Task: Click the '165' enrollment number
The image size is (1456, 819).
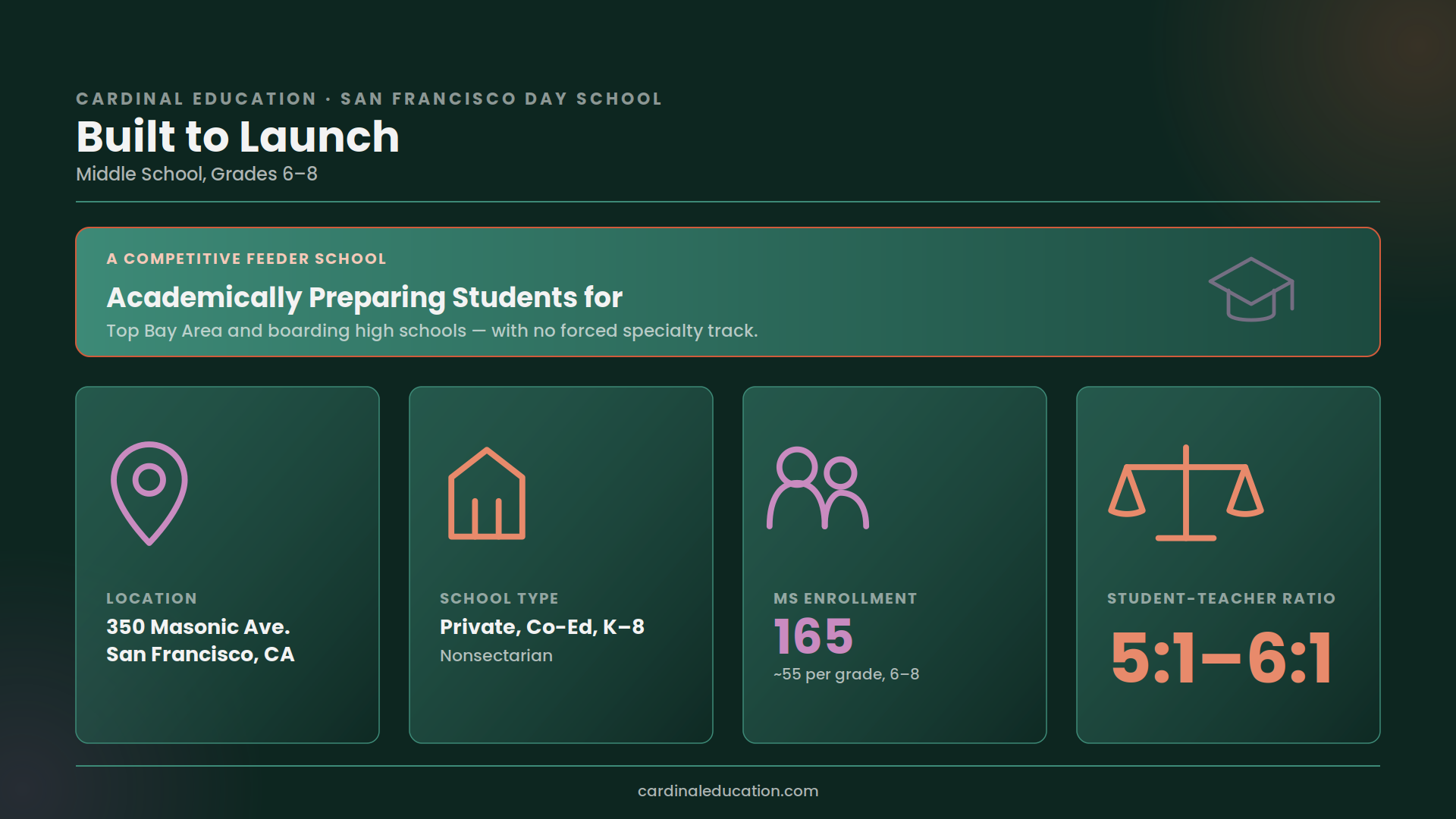Action: (814, 635)
